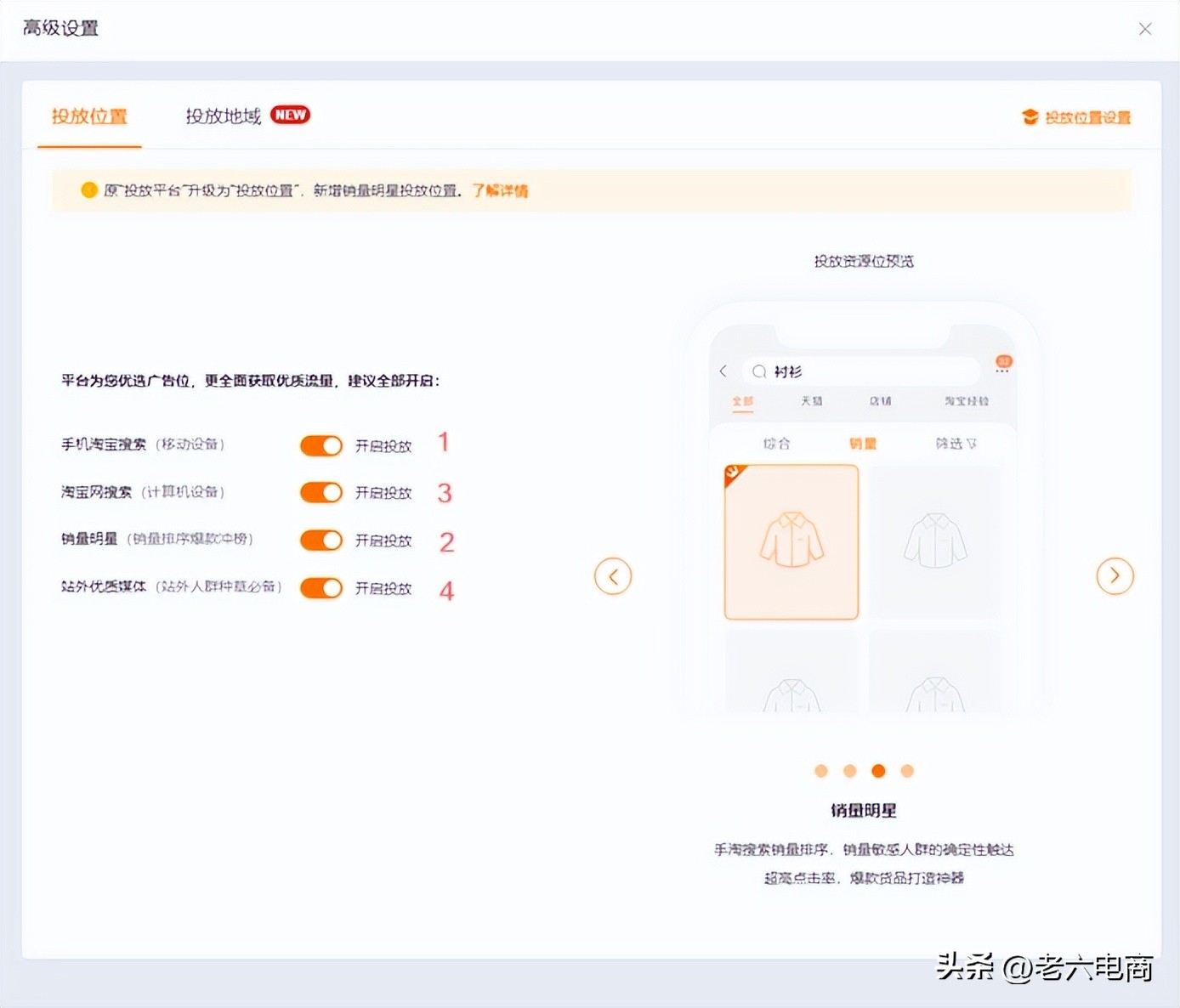
Task: Click the back arrow inside the phone preview
Action: click(x=723, y=371)
